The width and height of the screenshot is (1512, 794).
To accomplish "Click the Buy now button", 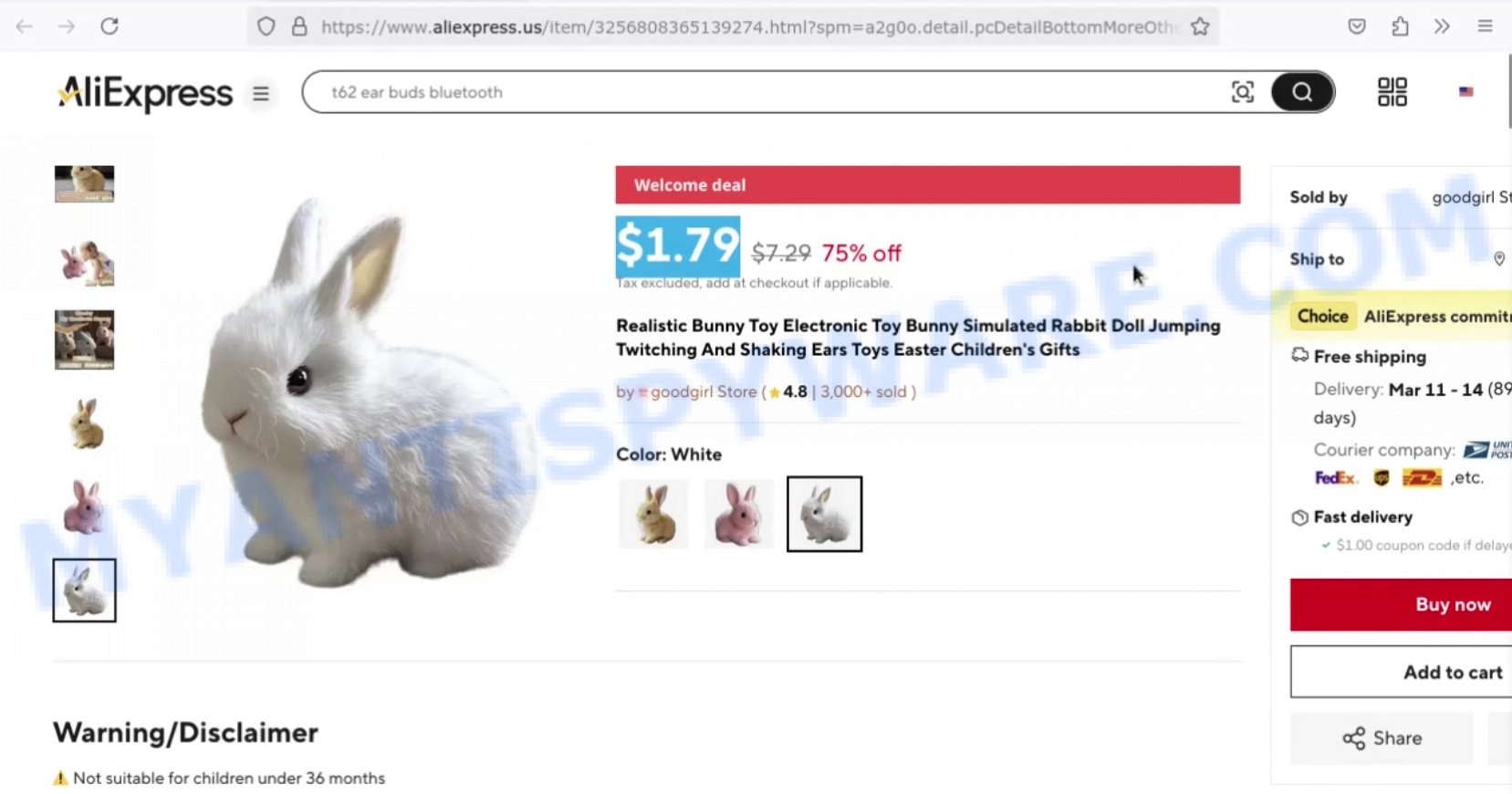I will 1402,604.
